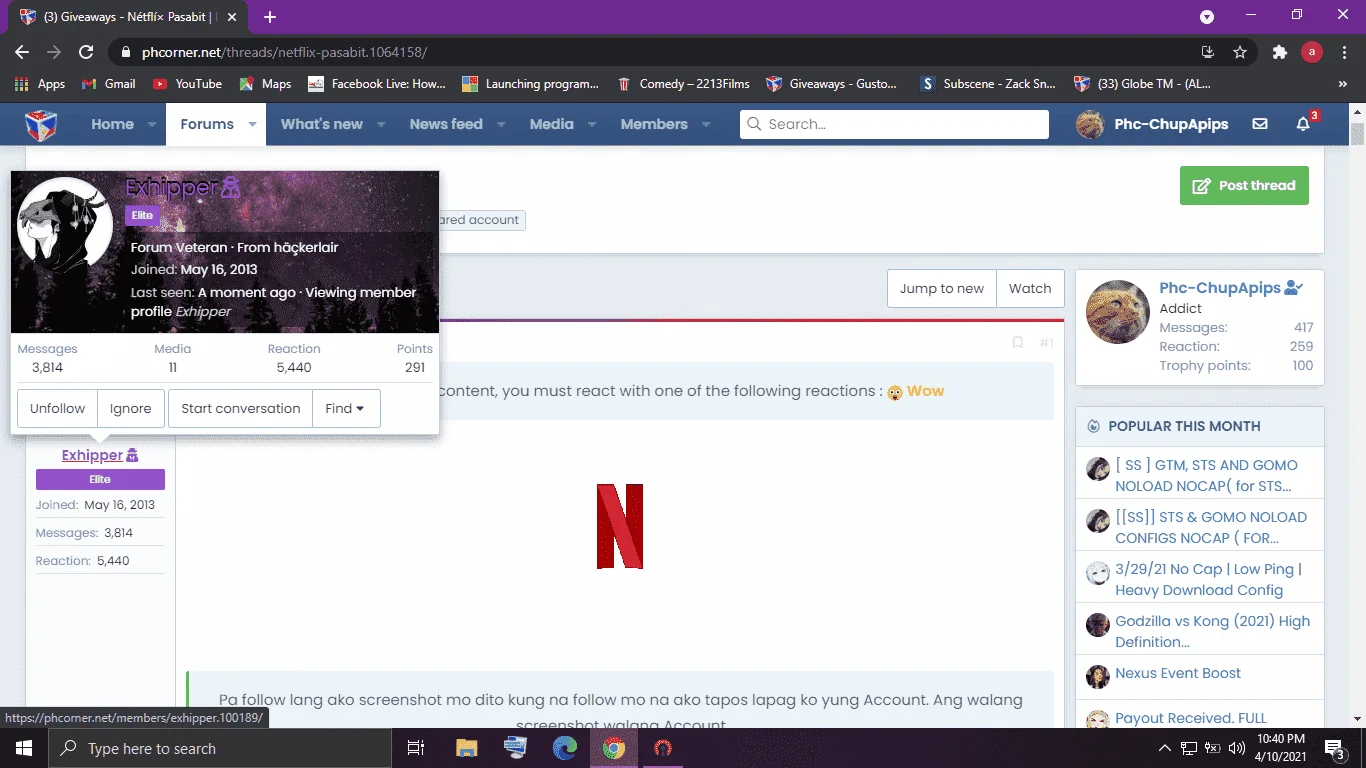Viewport: 1366px width, 768px height.
Task: Open the Facebook Live bookmark
Action: click(377, 84)
